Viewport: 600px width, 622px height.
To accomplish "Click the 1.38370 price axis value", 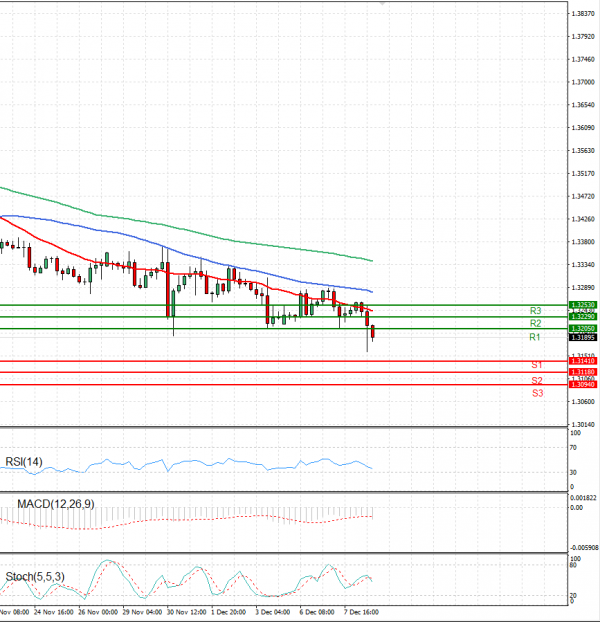I will 583,13.
